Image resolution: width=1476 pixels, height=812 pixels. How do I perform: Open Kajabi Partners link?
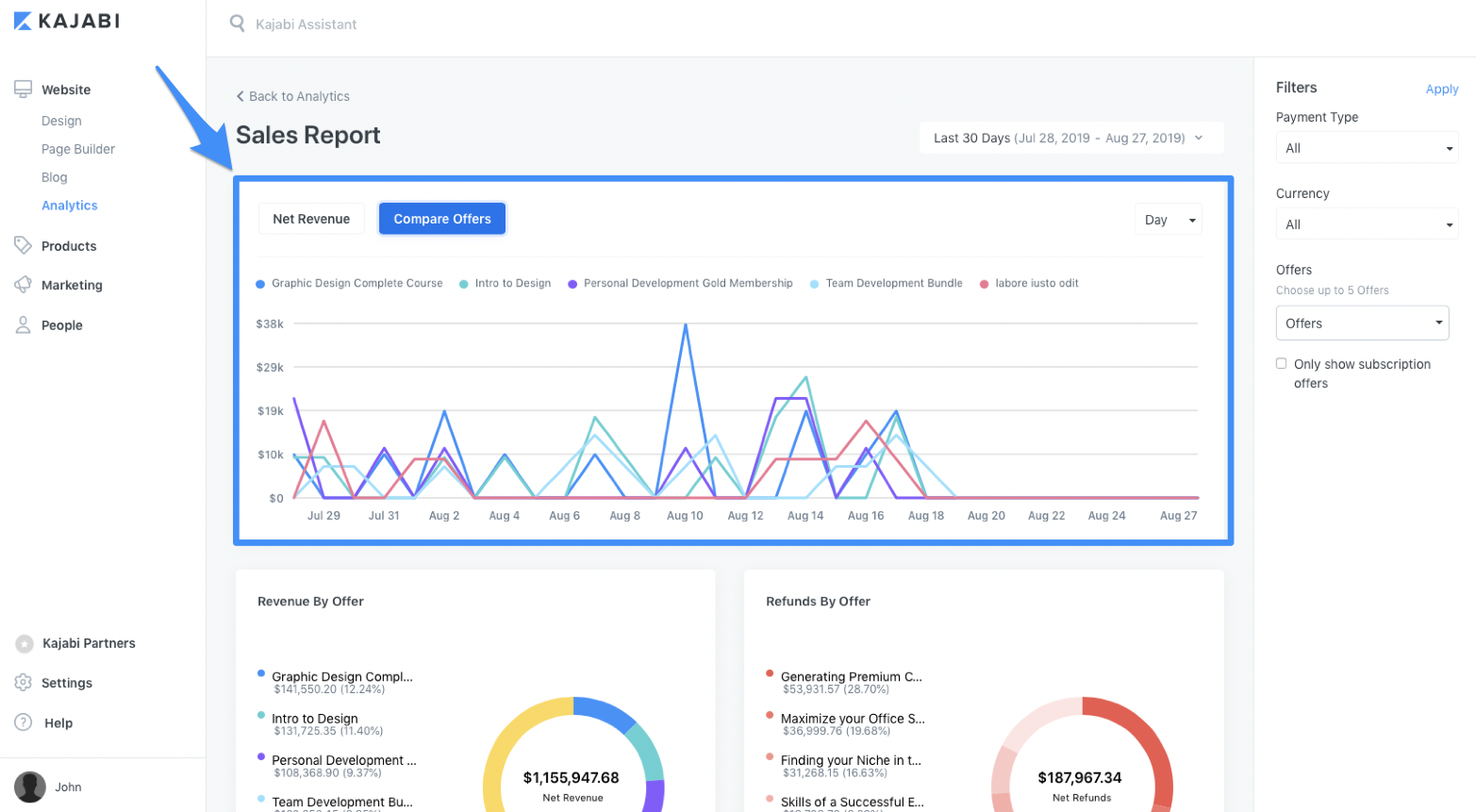click(x=89, y=643)
